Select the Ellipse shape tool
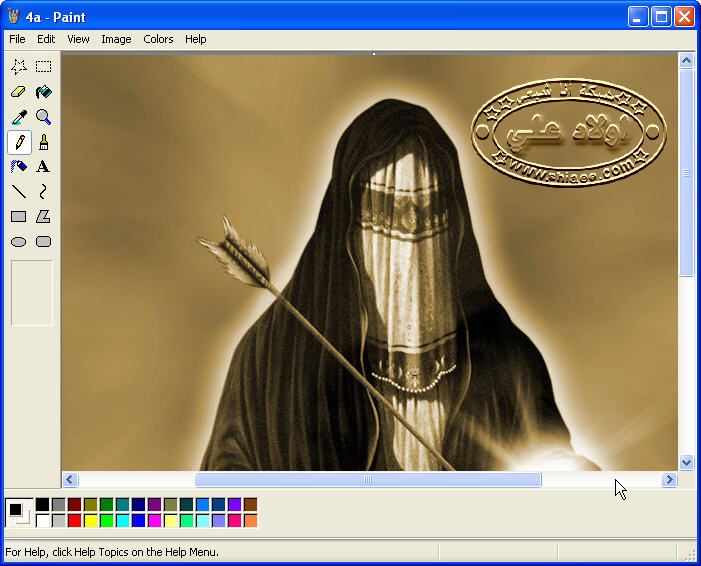 click(x=19, y=242)
